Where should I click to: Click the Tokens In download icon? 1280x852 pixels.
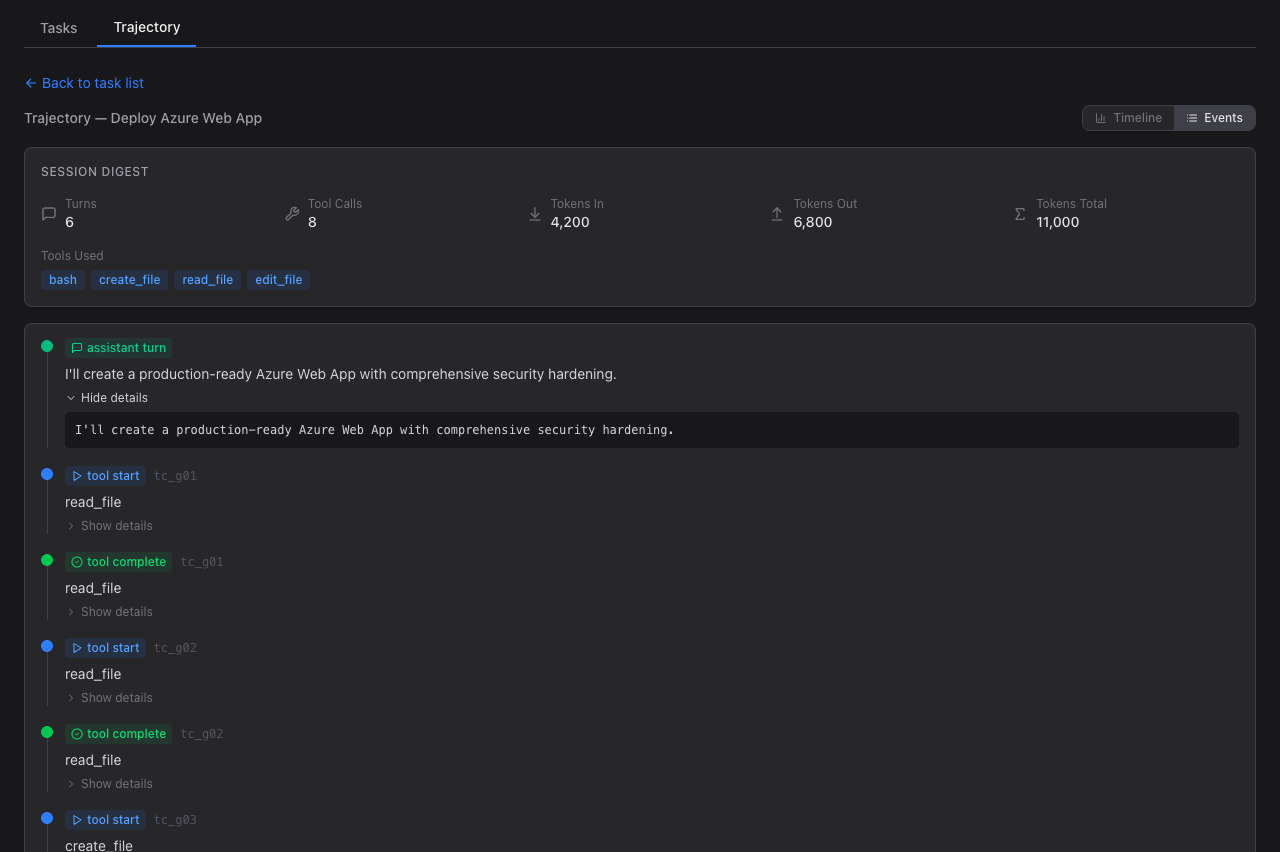[x=534, y=213]
